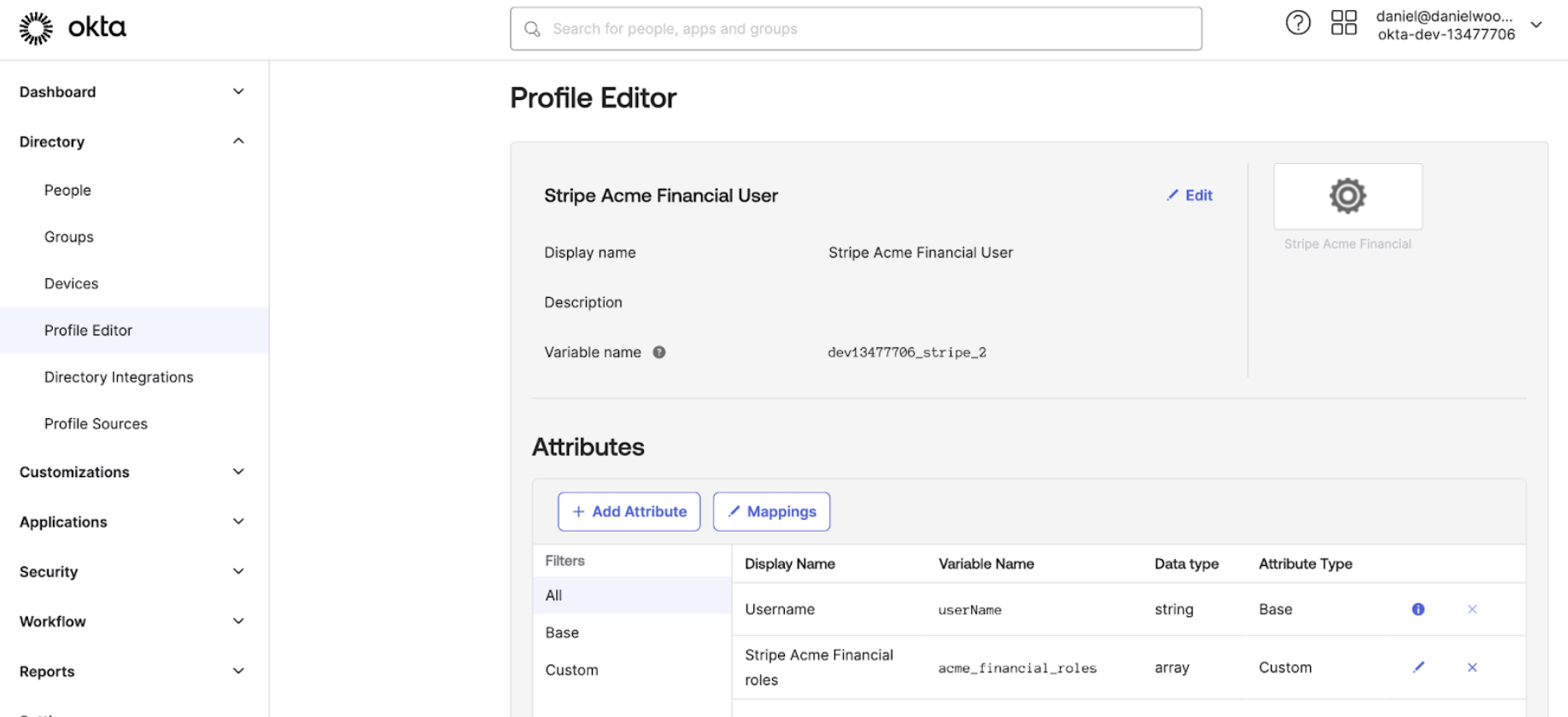Open Groups in the sidebar
The image size is (1568, 717).
(x=69, y=237)
